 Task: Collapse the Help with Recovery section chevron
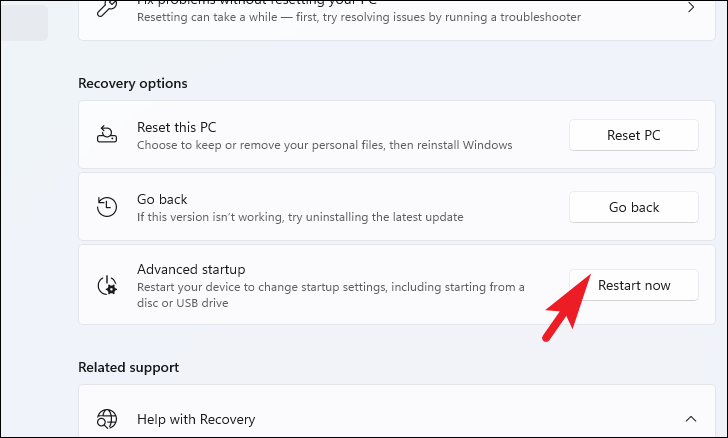[691, 419]
